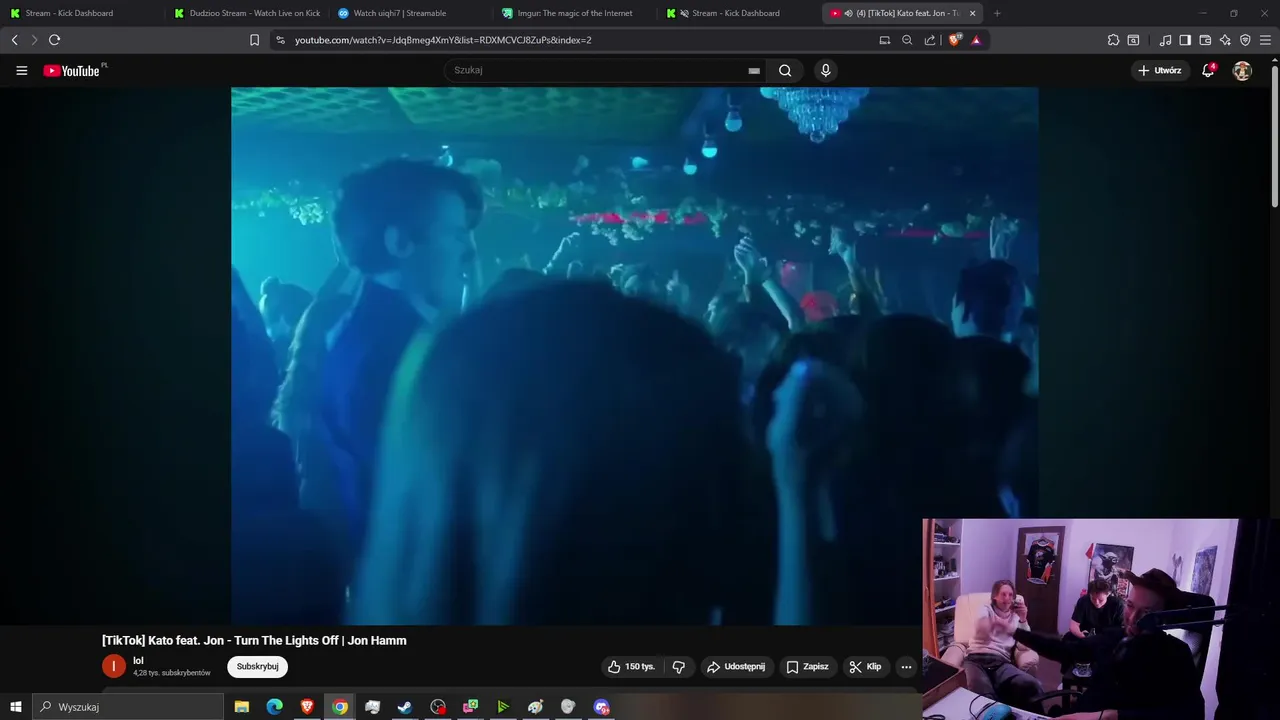Like the video with 150 tys. button

631,667
